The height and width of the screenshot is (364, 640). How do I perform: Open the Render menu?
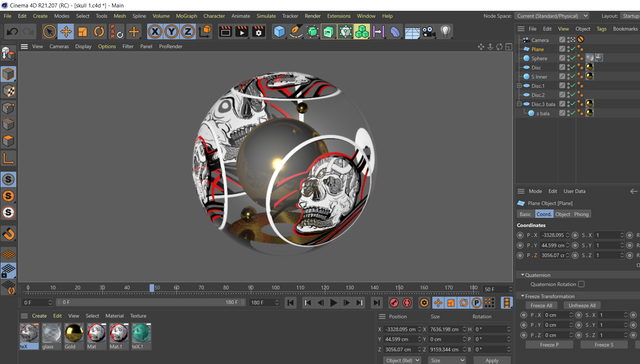[312, 16]
